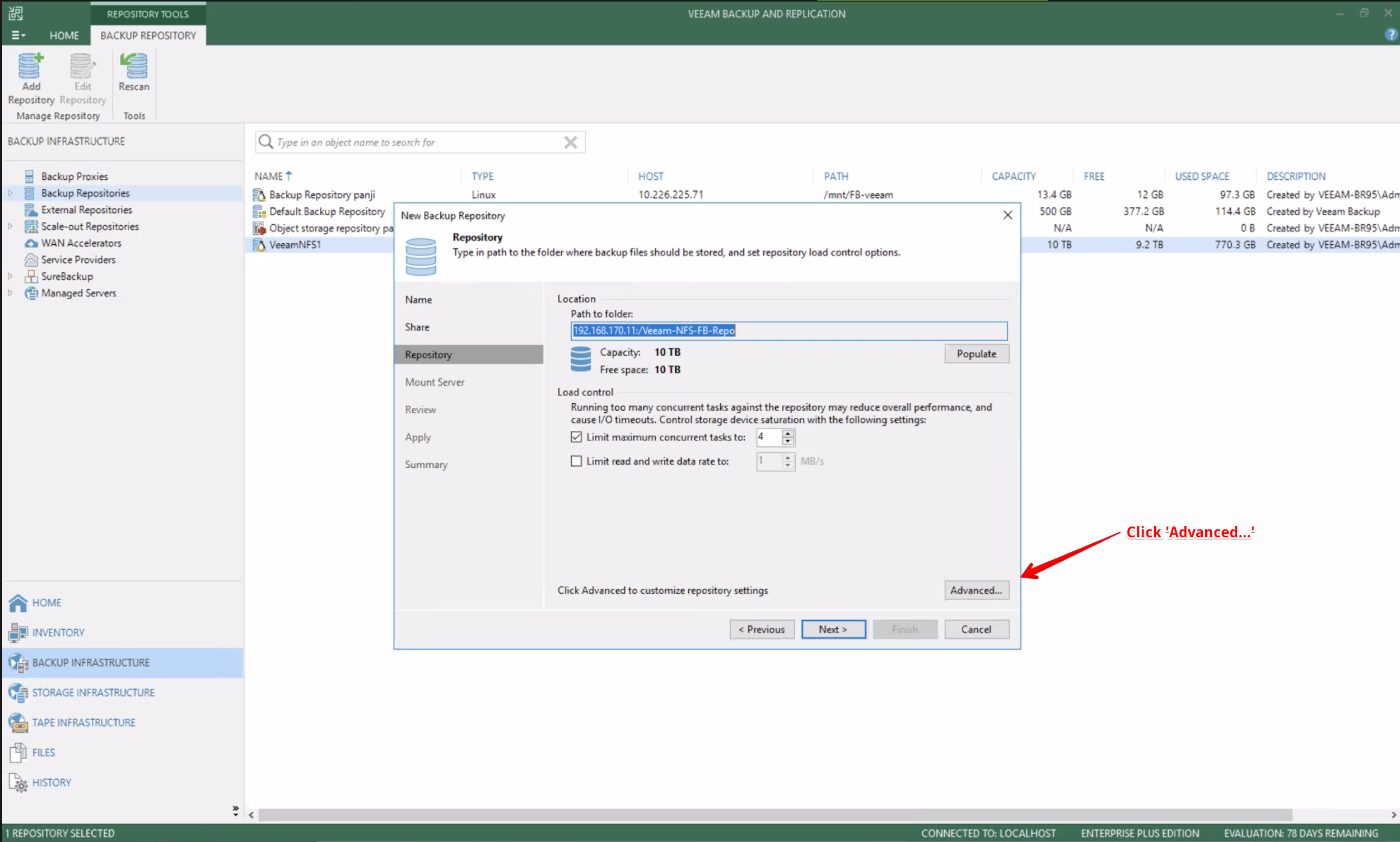Screen dimensions: 1400x842
Task: Open the hamburger main menu button
Action: 18,35
